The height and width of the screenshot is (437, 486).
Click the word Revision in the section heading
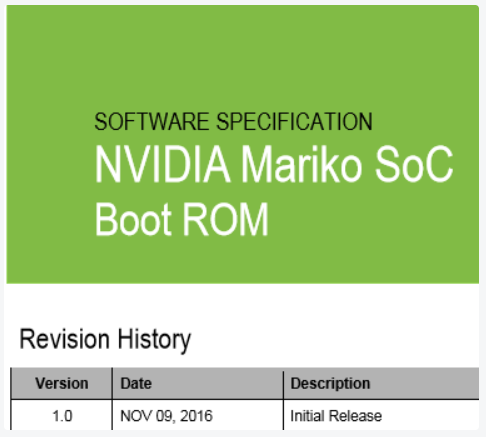coord(65,339)
